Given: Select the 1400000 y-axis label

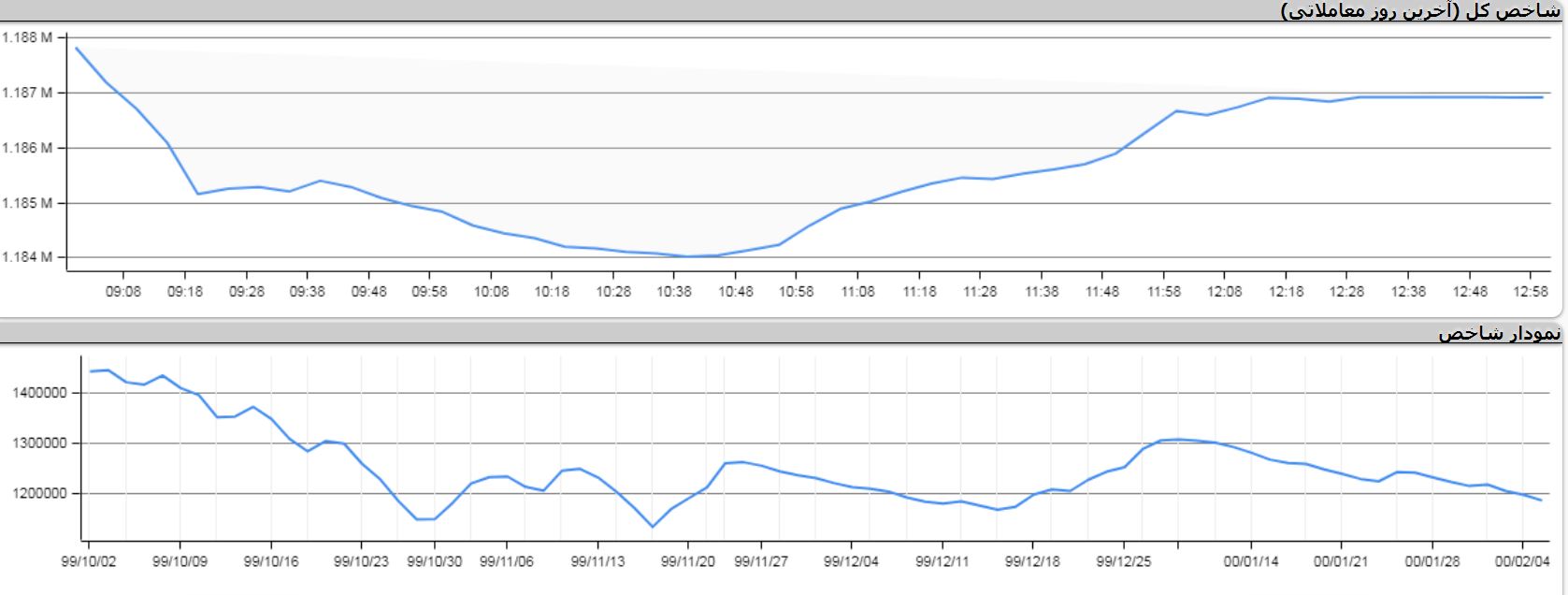Looking at the screenshot, I should [40, 393].
